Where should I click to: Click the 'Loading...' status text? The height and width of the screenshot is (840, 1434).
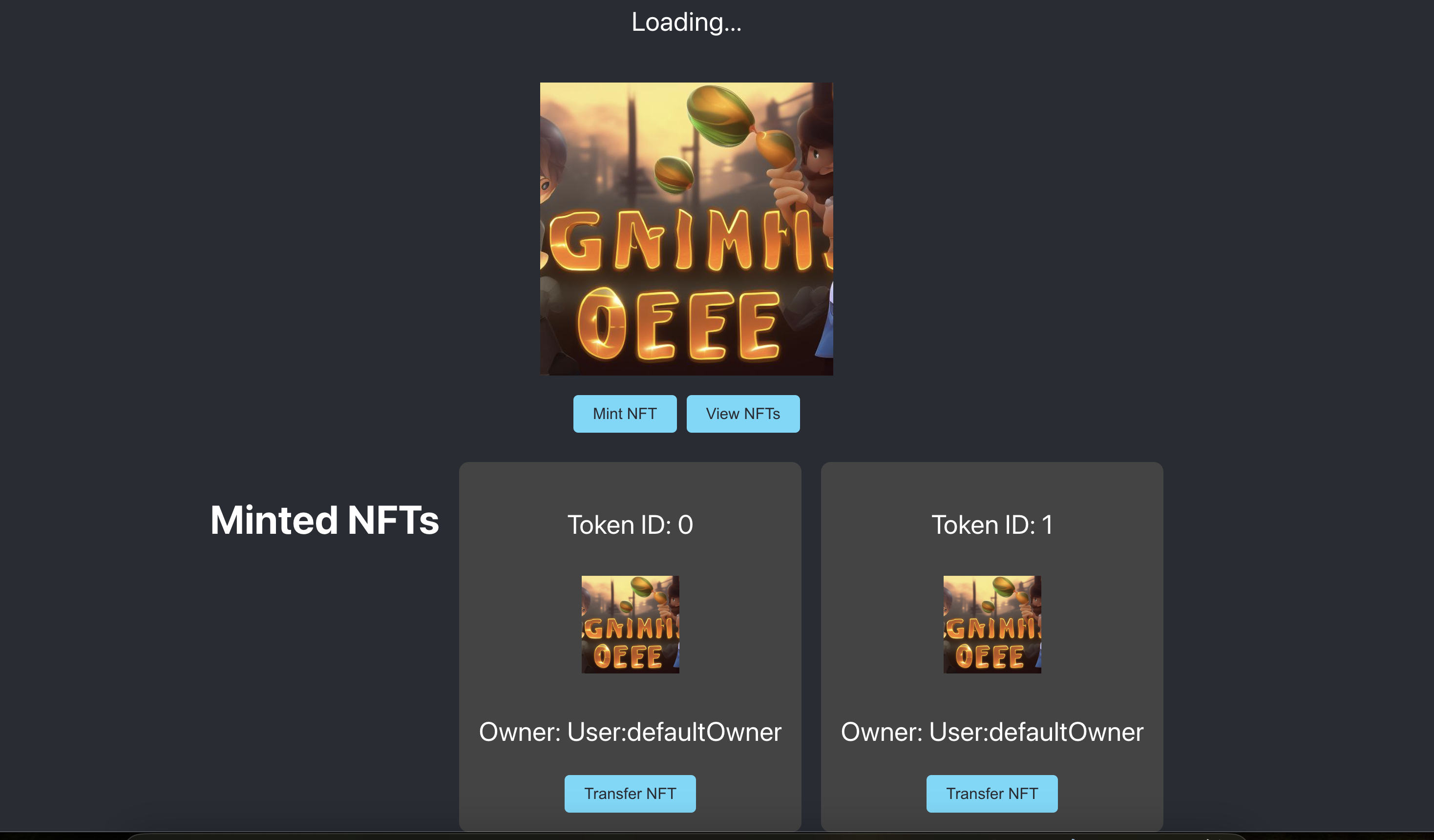[686, 22]
